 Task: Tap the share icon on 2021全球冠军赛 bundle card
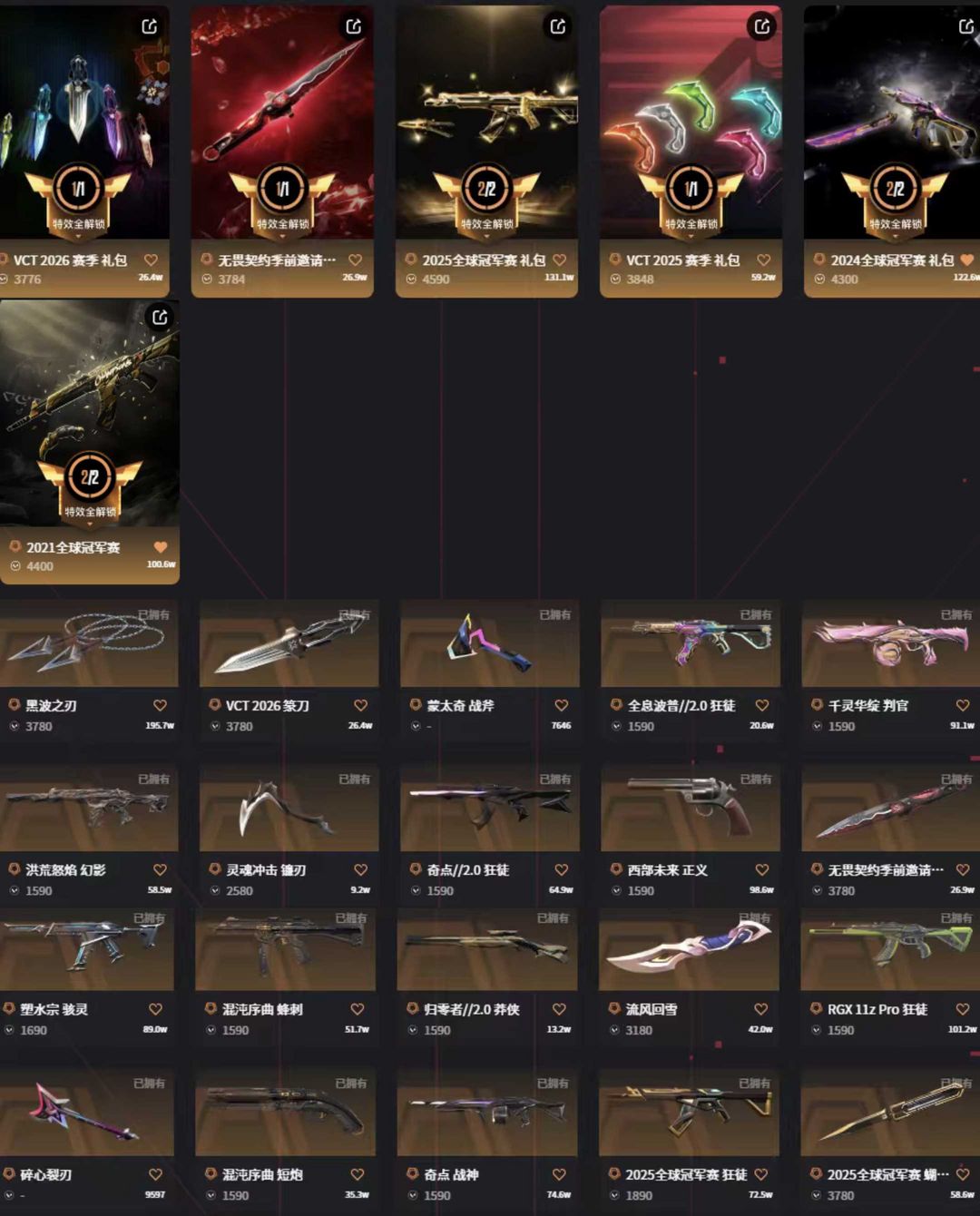[x=160, y=317]
